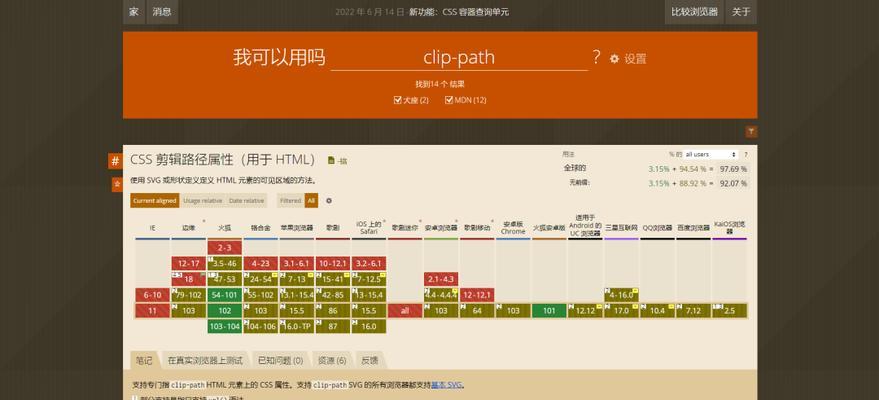Viewport: 879px width, 400px height.
Task: Click the 边缘 browser column header
Action: pyautogui.click(x=188, y=228)
